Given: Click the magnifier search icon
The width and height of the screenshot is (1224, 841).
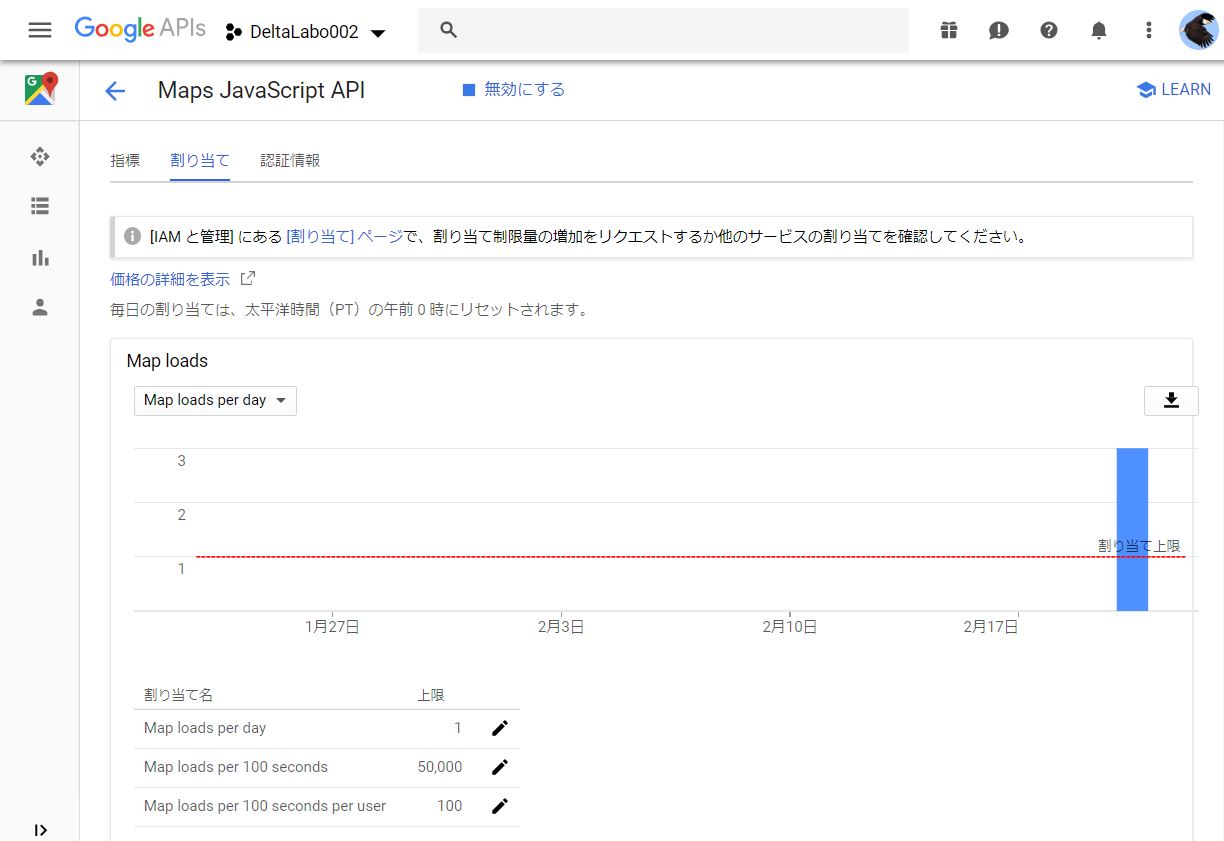Looking at the screenshot, I should coord(449,30).
